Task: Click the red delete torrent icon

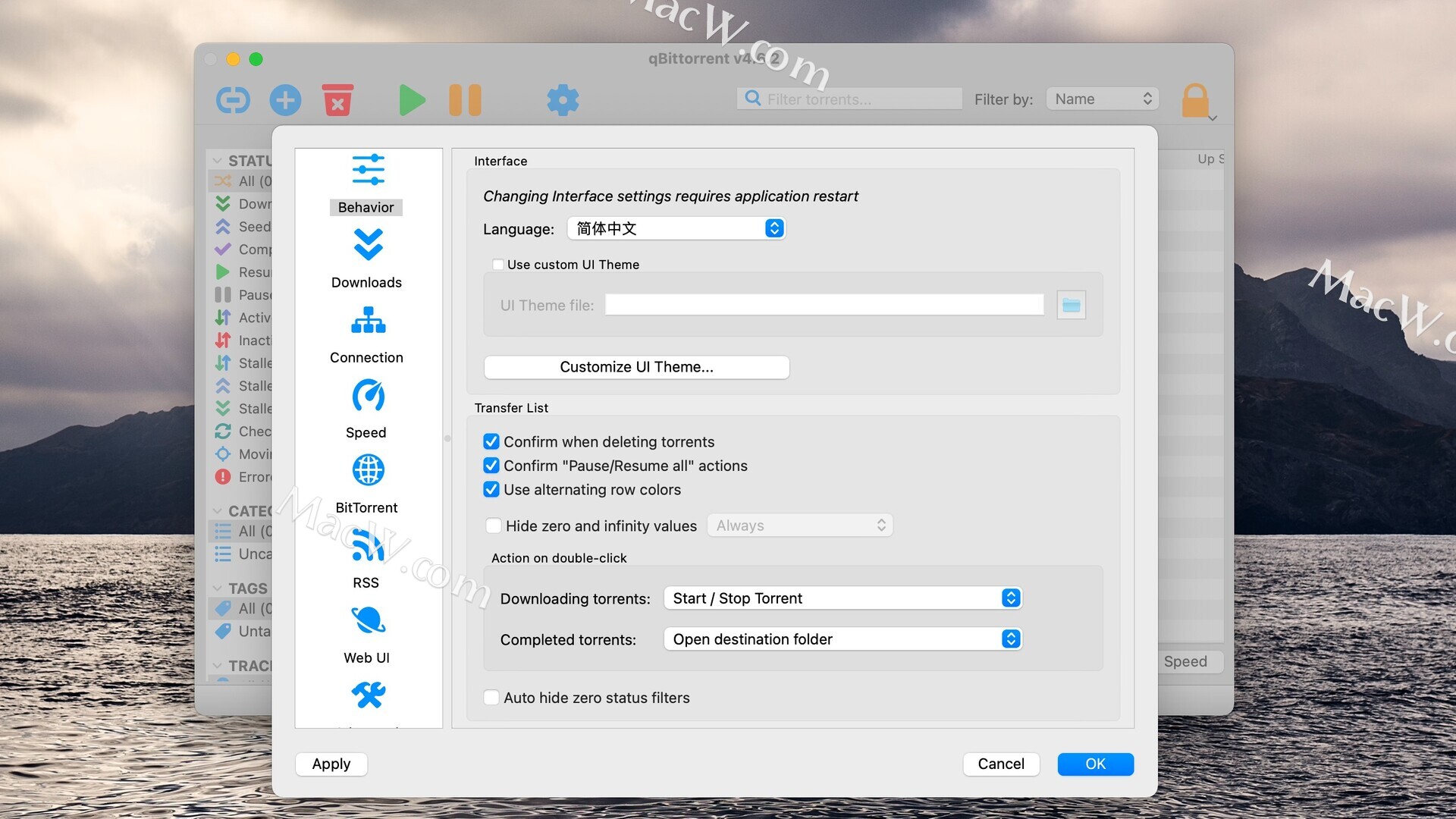Action: point(337,100)
